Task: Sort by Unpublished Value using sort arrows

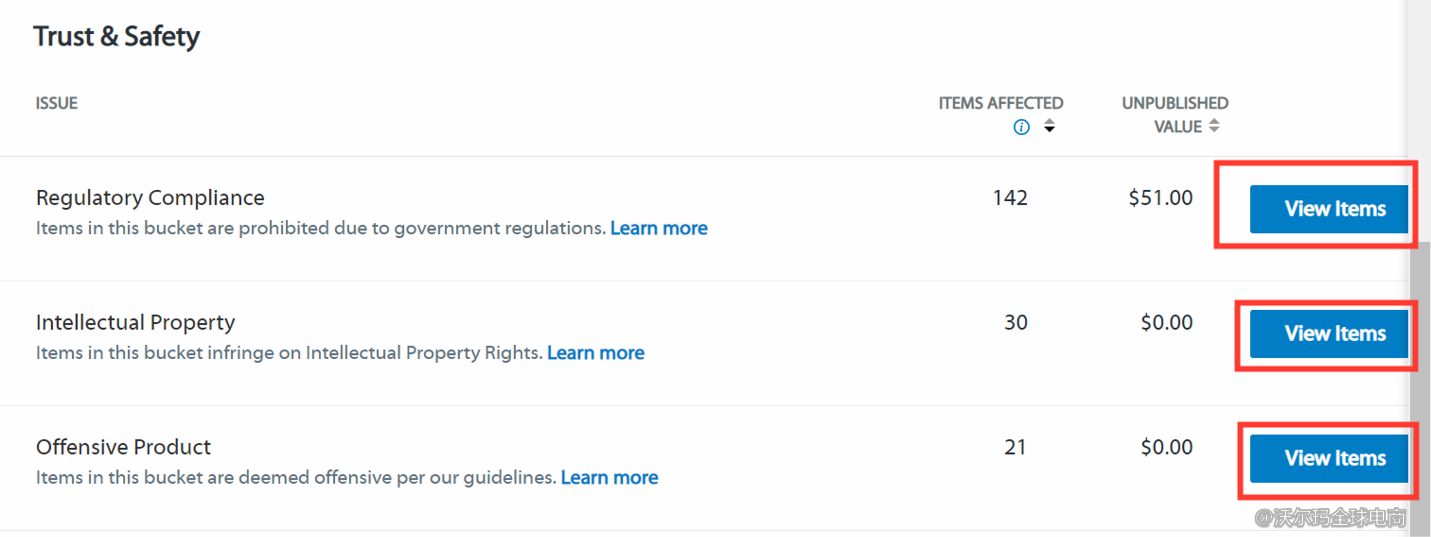Action: [x=1214, y=126]
